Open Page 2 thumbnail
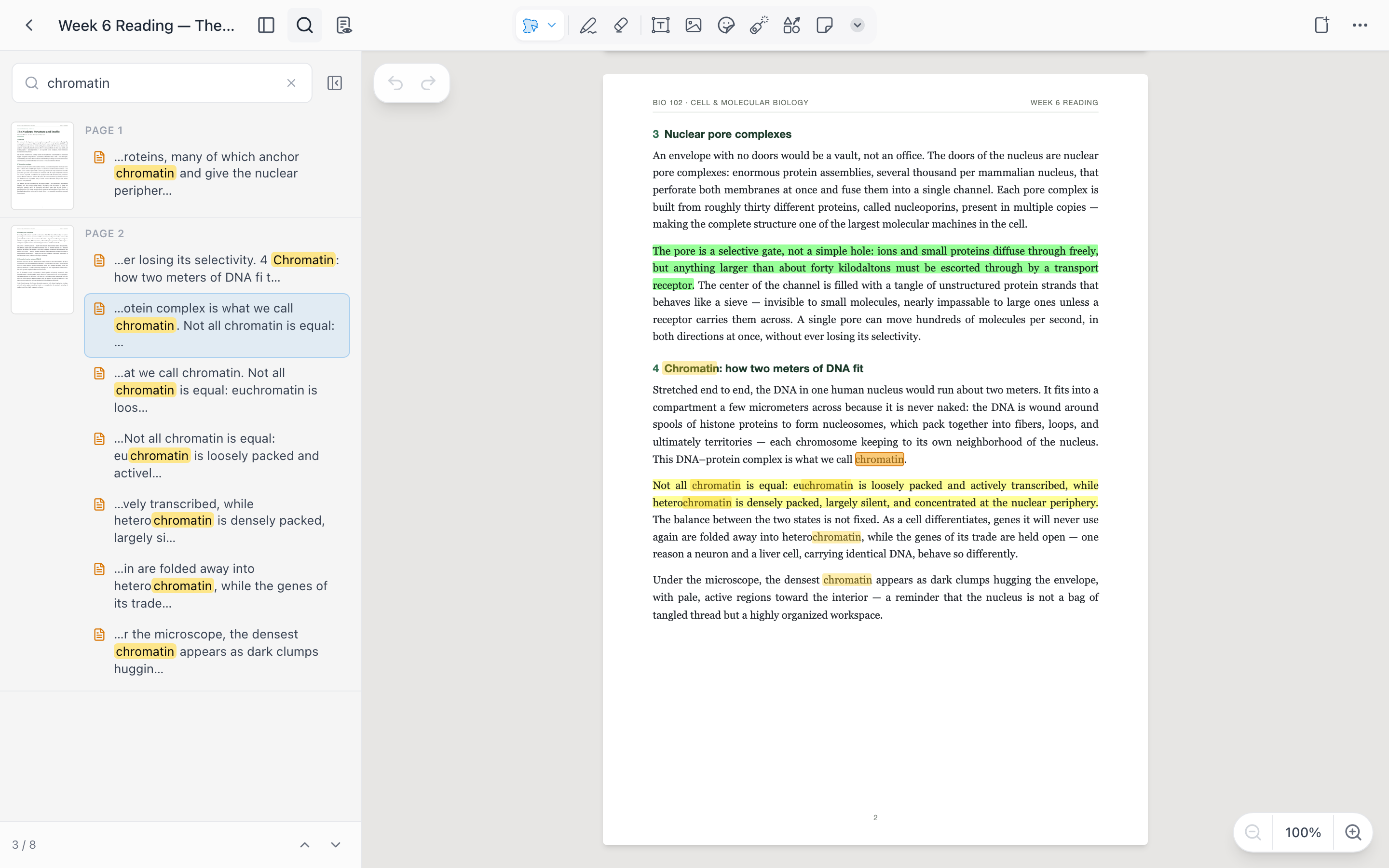1389x868 pixels. click(42, 269)
